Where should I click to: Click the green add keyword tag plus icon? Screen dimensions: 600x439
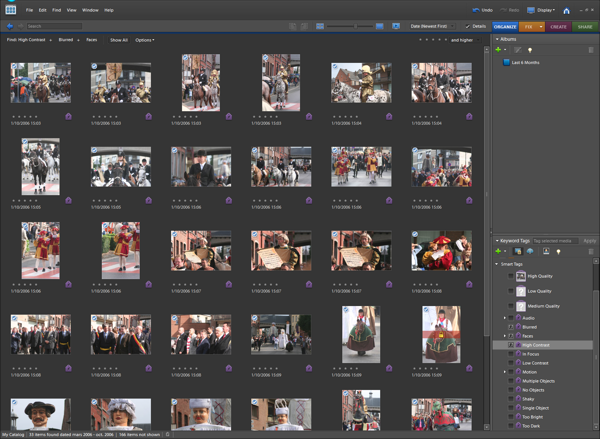(x=499, y=251)
